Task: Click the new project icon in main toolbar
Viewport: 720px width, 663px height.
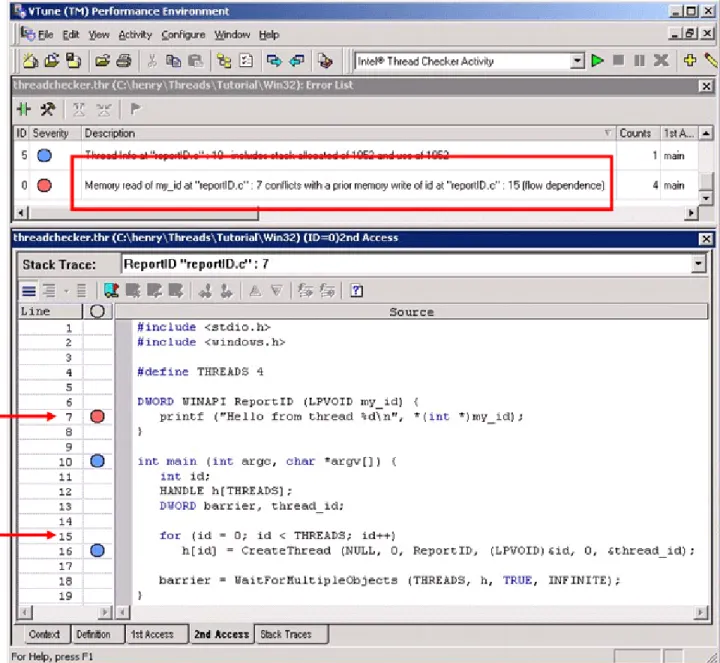Action: 30,61
